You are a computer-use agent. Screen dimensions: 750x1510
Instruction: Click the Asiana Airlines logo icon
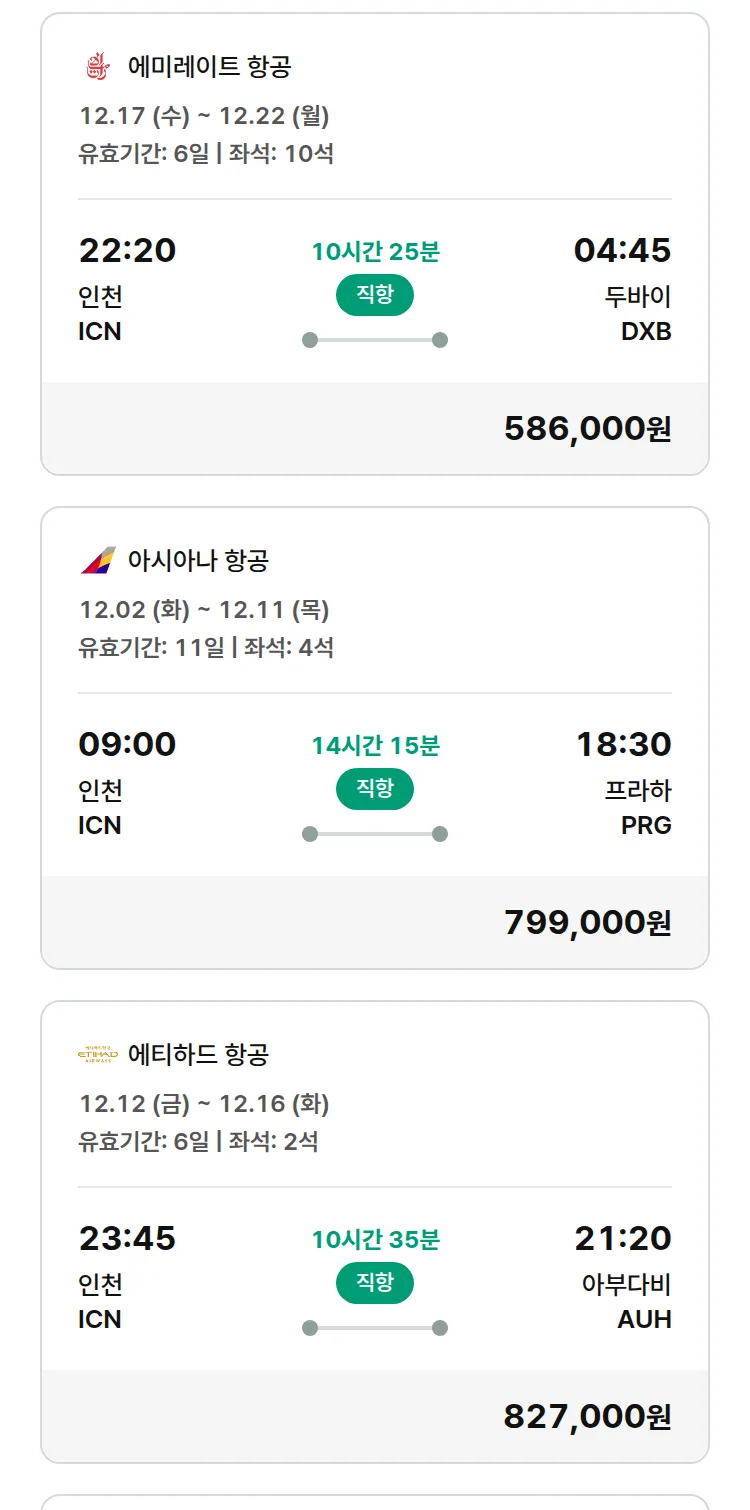98,560
